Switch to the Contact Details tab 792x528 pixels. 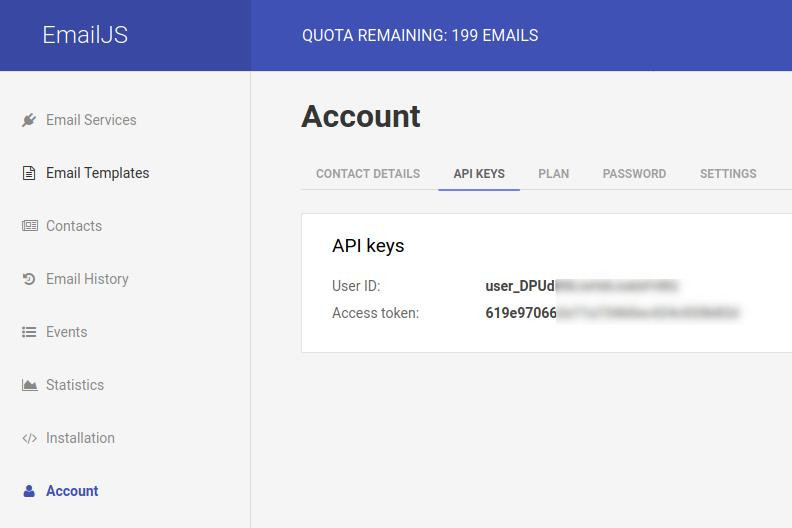[368, 174]
